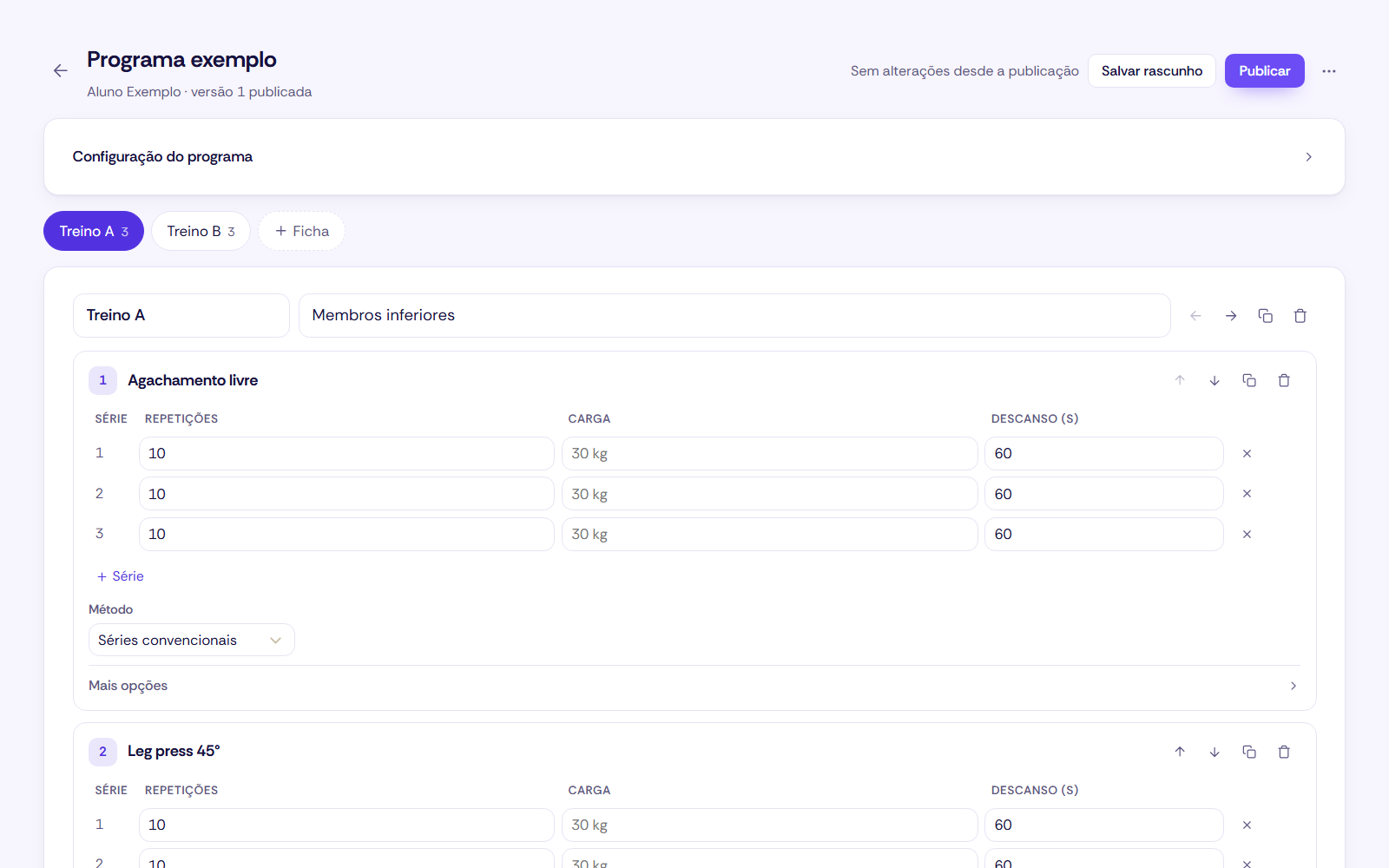This screenshot has width=1389, height=868.
Task: Edit descanso for series 3 of Agachamento livre
Action: click(1104, 534)
